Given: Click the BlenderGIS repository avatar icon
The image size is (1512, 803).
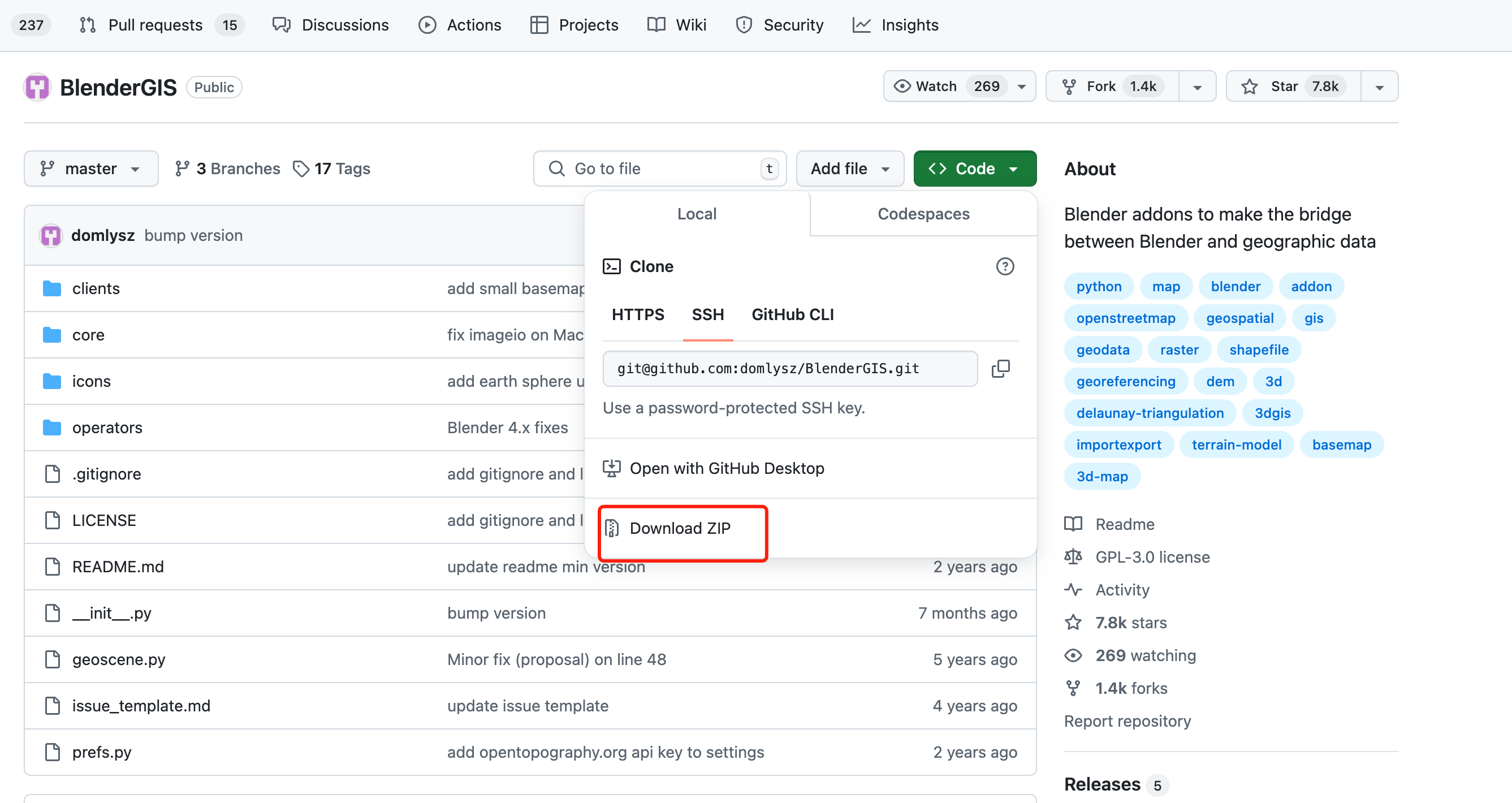Looking at the screenshot, I should pyautogui.click(x=37, y=88).
